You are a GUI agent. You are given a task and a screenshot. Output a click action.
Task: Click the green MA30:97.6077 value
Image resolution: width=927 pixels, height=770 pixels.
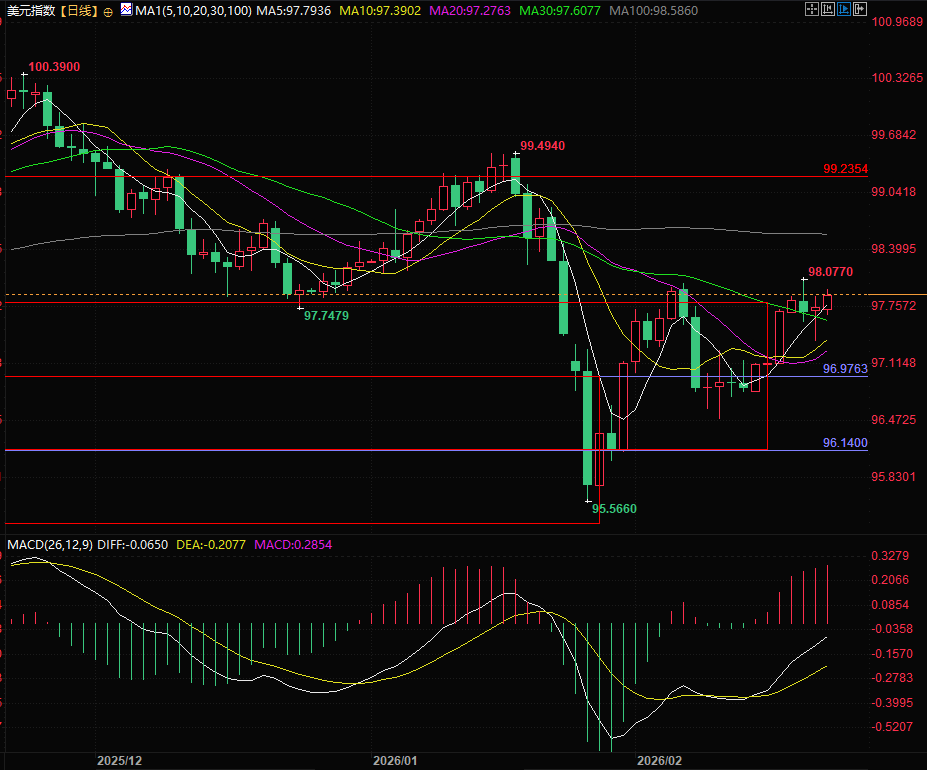(x=560, y=11)
